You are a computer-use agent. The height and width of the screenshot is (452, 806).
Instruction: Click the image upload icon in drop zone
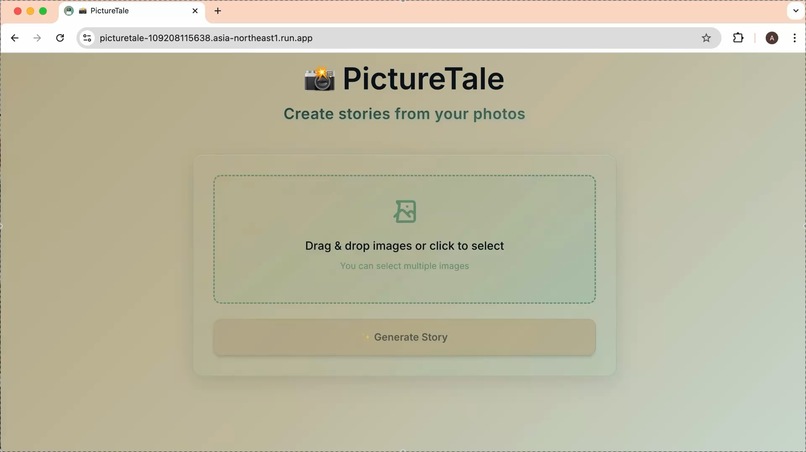405,211
